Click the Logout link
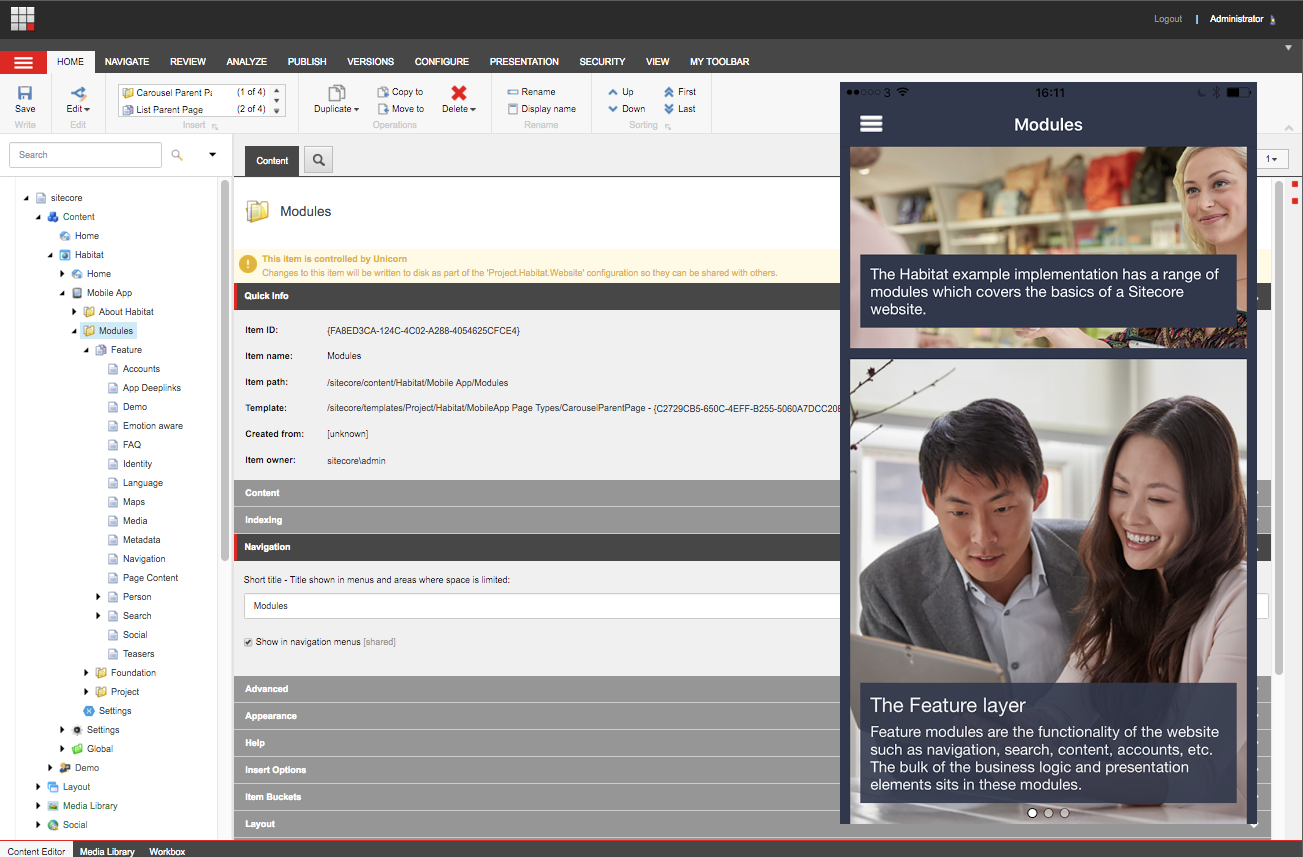 point(1167,19)
